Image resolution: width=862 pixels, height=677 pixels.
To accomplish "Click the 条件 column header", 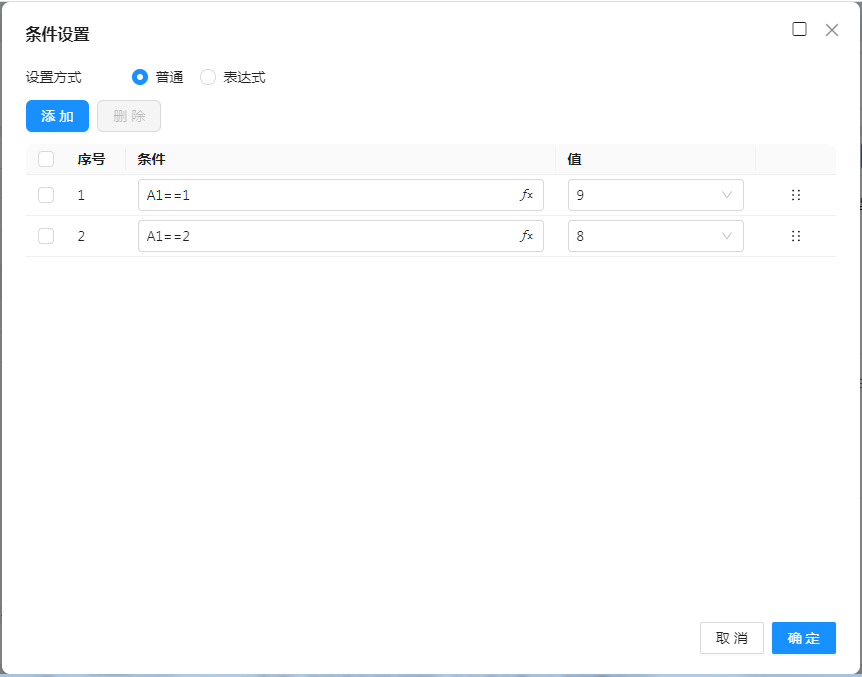I will click(x=151, y=159).
